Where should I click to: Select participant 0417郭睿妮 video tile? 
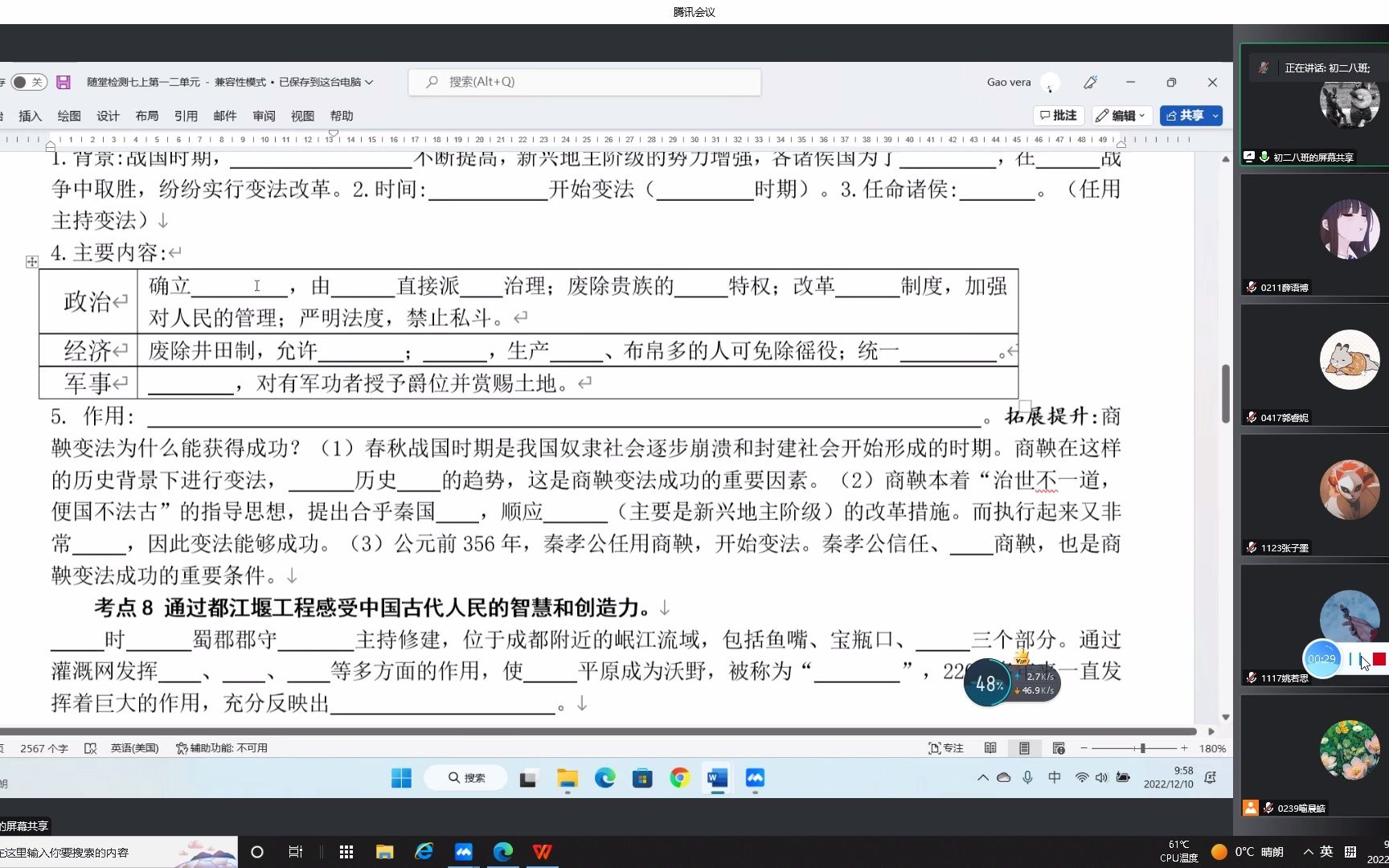click(x=1315, y=366)
